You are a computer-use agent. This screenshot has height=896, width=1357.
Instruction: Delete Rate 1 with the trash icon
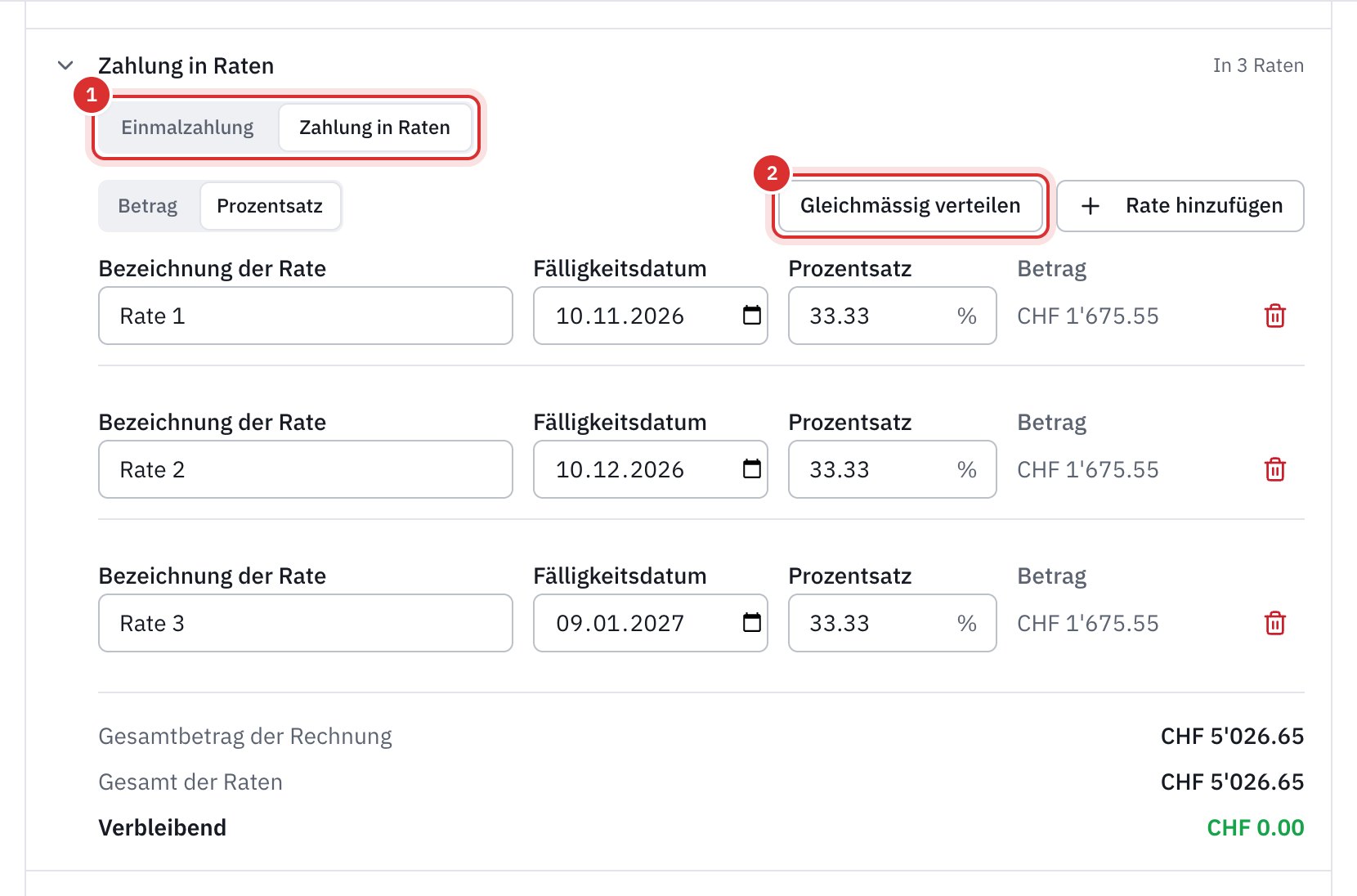[1274, 316]
